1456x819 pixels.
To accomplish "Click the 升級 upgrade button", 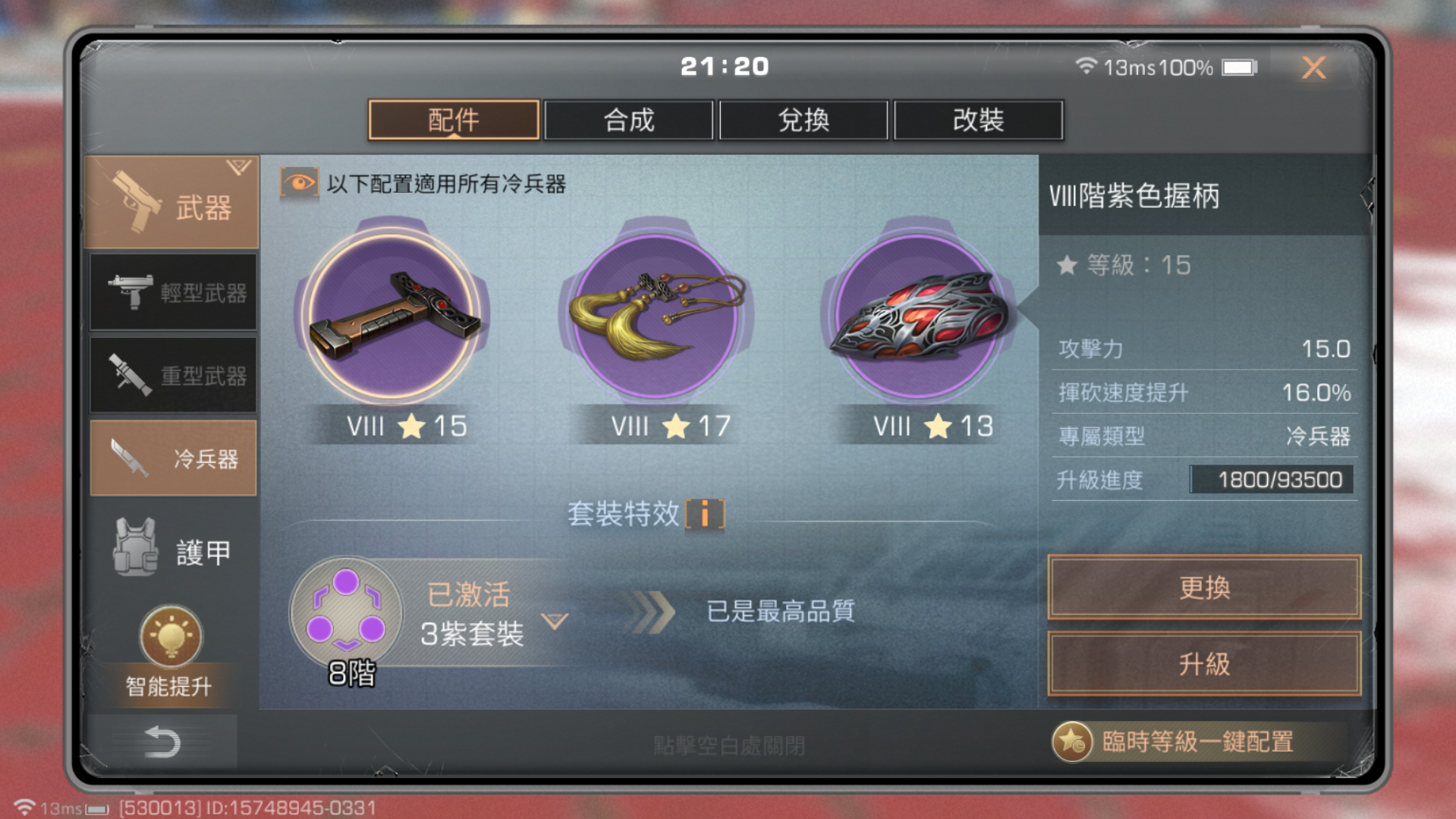I will (1204, 664).
